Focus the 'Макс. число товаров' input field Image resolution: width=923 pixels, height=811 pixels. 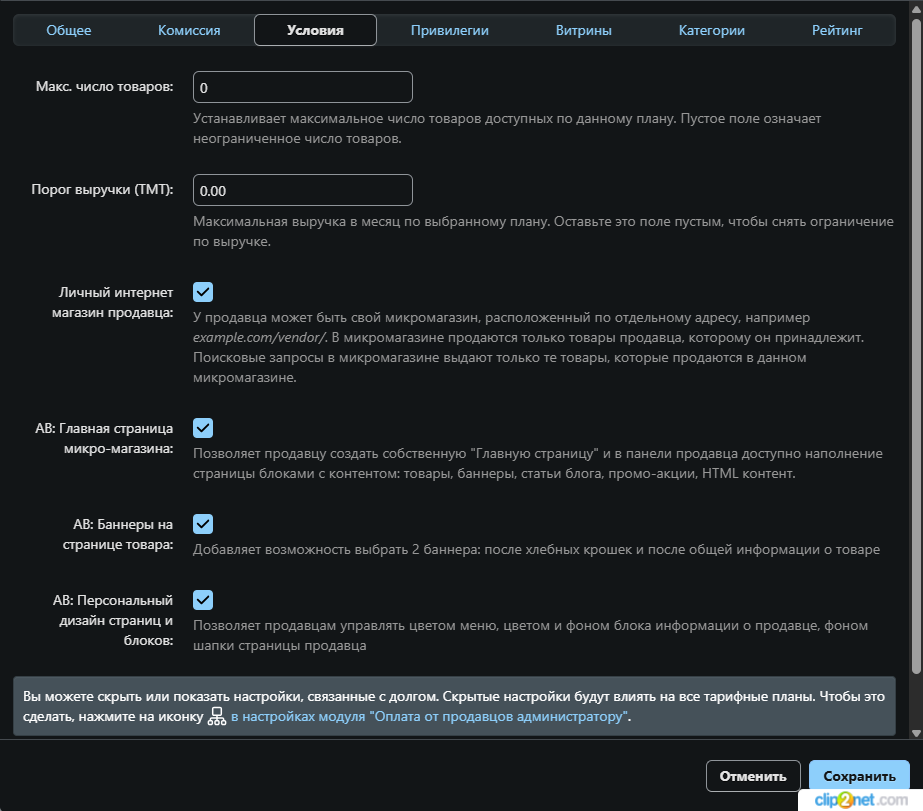click(302, 87)
